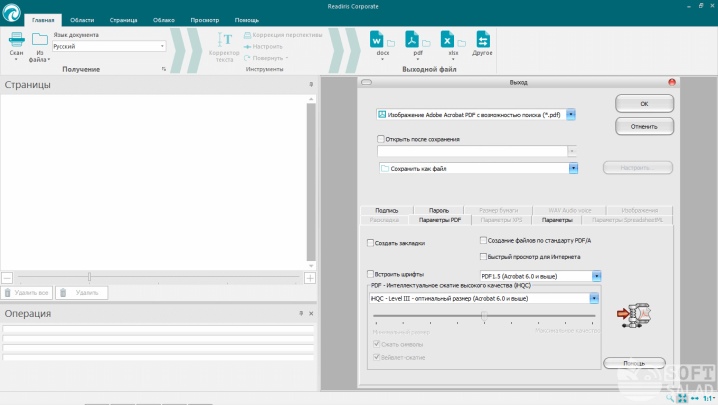Viewport: 718px width, 405px height.
Task: Open the Подпись tab in dialog
Action: (387, 210)
